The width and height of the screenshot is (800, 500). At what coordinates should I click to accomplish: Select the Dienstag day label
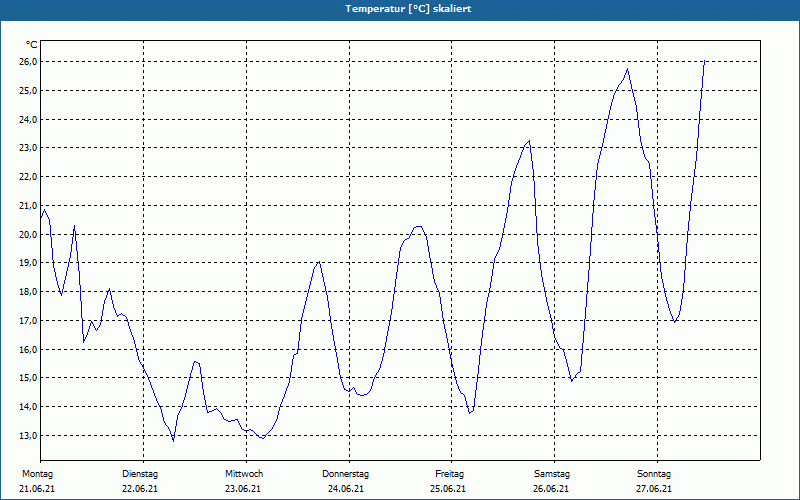click(140, 474)
